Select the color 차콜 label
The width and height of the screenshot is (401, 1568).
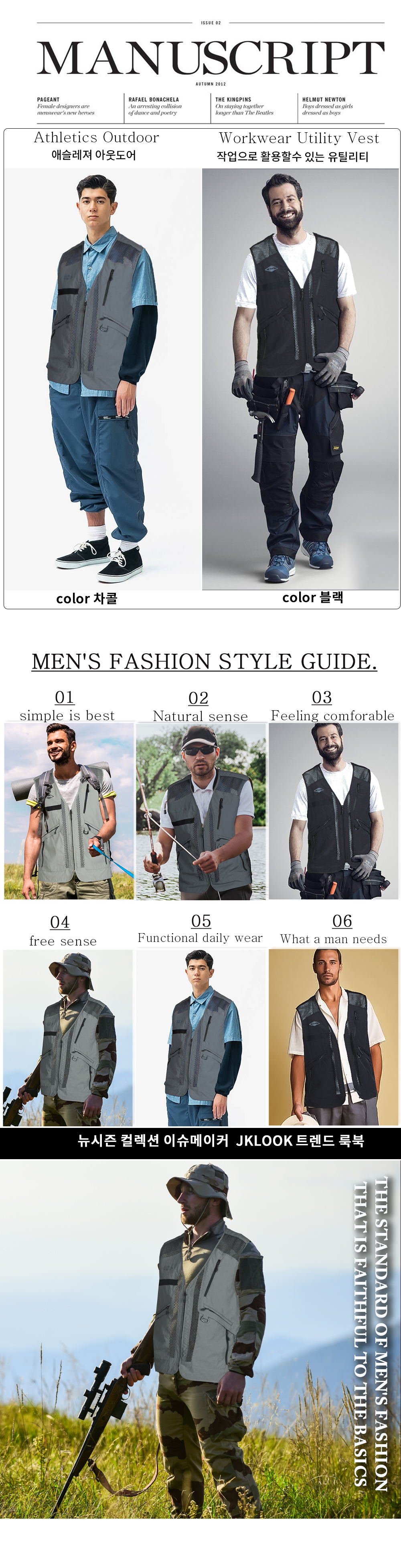click(x=87, y=598)
